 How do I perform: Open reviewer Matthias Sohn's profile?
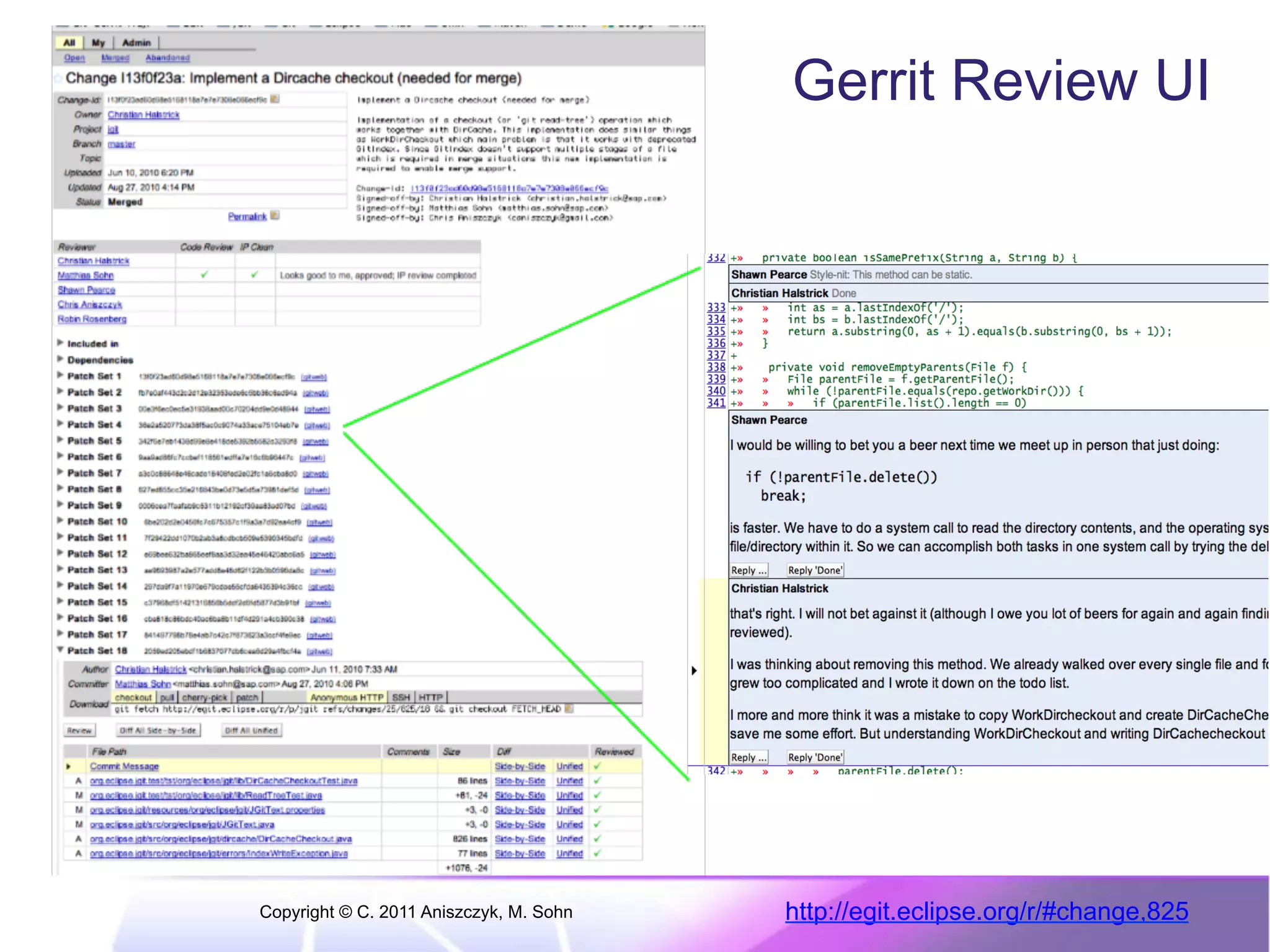86,275
